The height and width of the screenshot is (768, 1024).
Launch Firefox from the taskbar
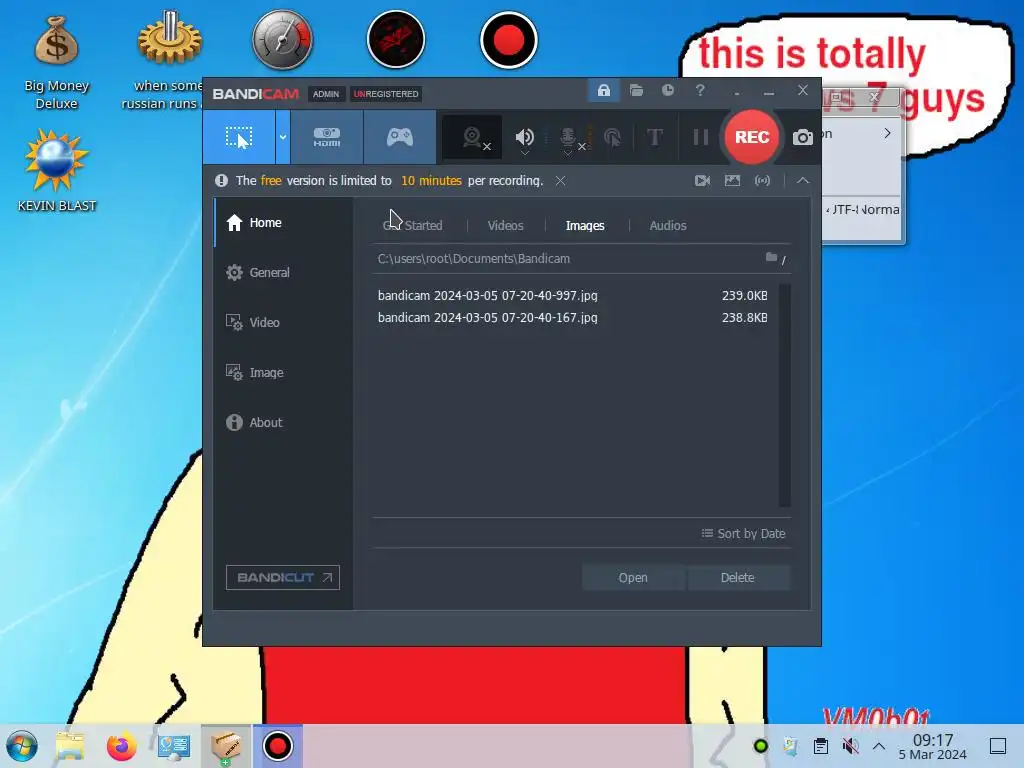pyautogui.click(x=122, y=746)
